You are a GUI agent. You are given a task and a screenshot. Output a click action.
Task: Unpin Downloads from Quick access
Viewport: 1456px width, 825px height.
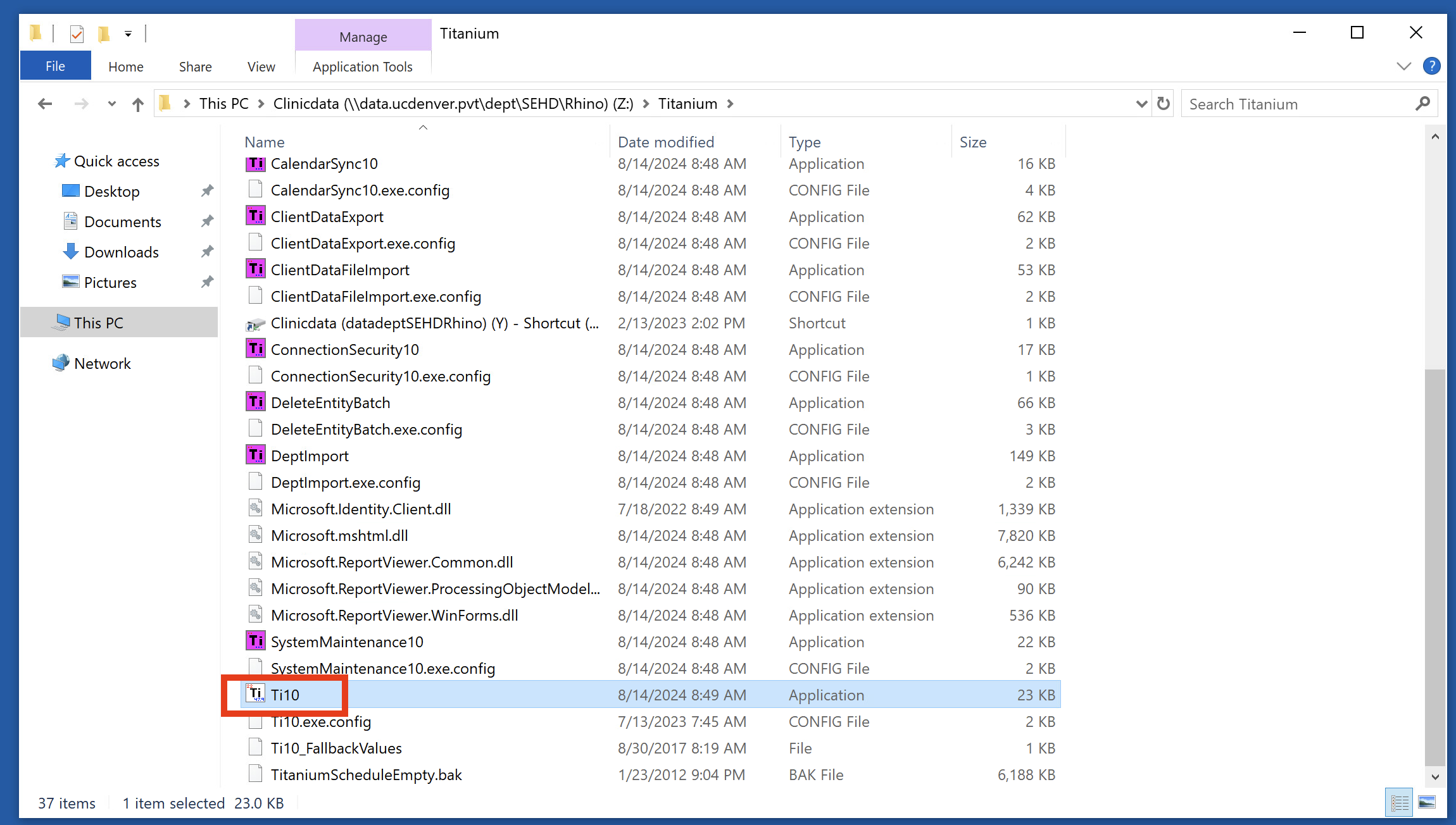tap(207, 252)
